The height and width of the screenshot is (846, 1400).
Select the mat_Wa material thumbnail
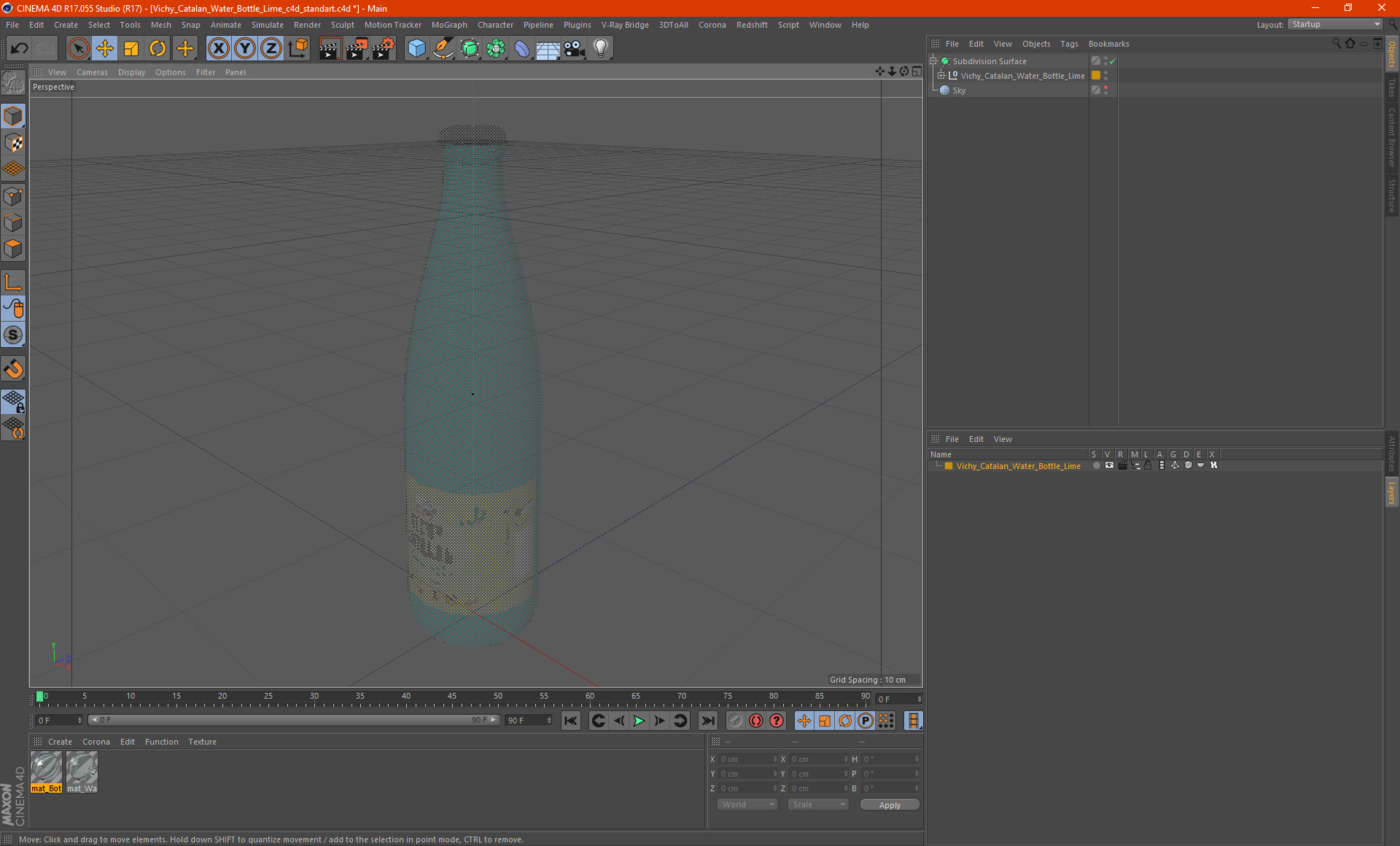(x=82, y=772)
